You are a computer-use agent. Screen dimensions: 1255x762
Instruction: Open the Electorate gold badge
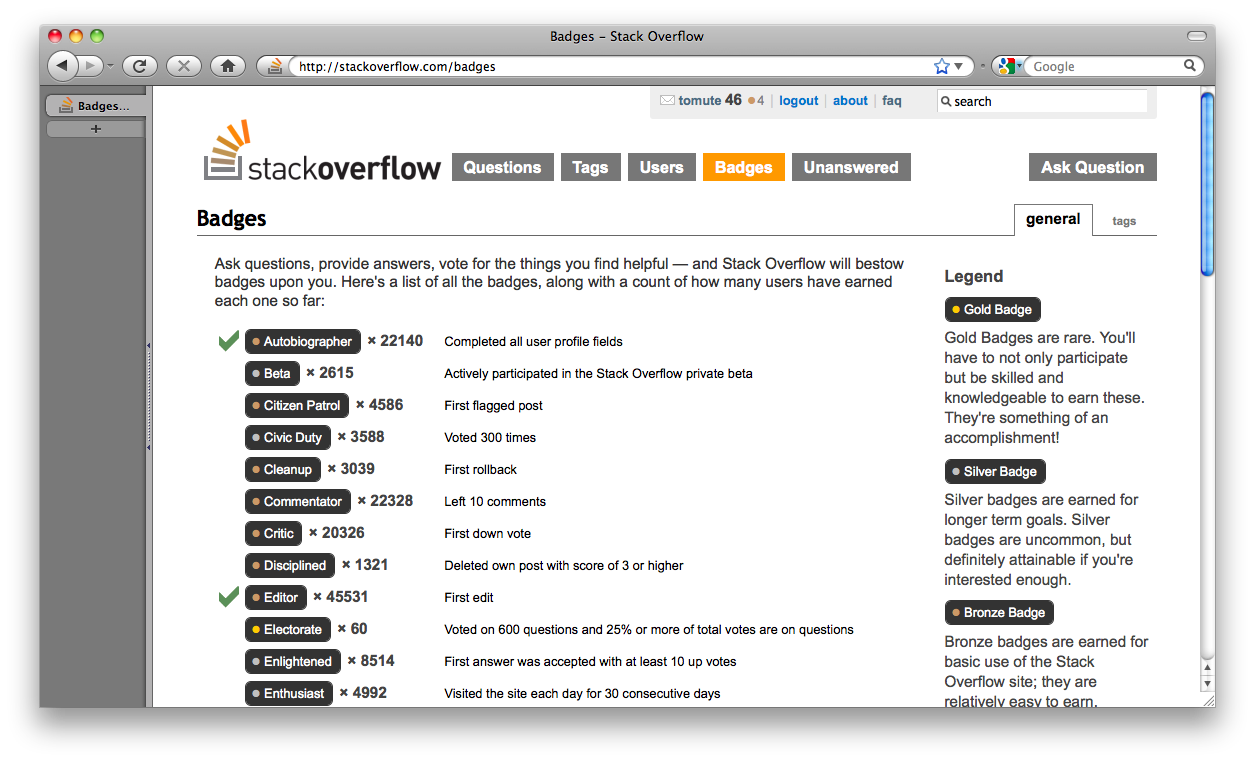(287, 629)
